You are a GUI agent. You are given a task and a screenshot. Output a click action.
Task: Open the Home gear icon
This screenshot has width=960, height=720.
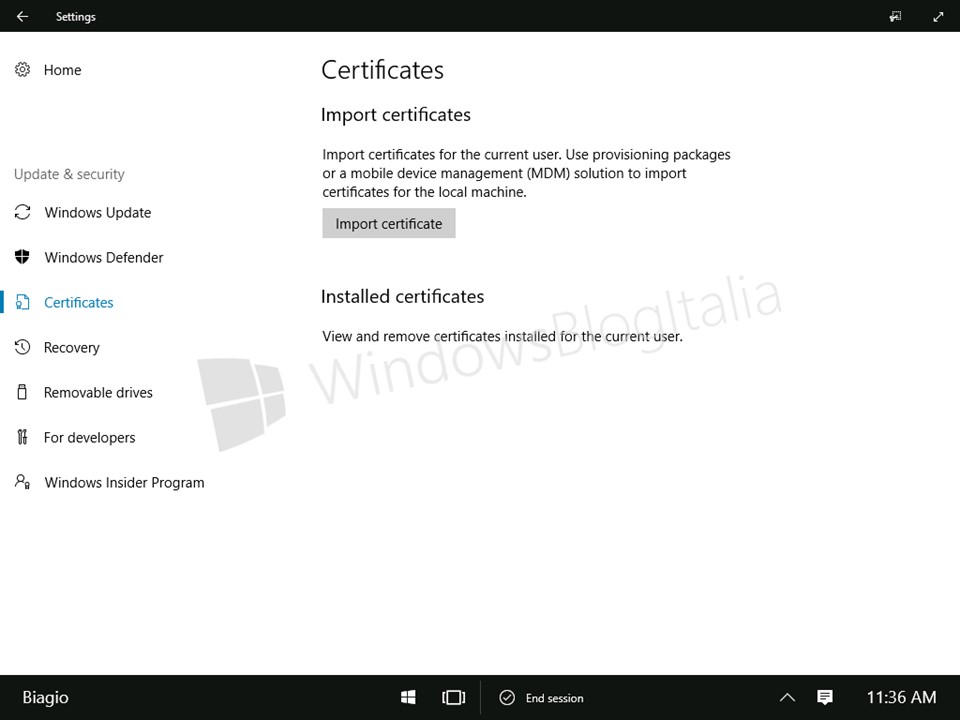(23, 70)
